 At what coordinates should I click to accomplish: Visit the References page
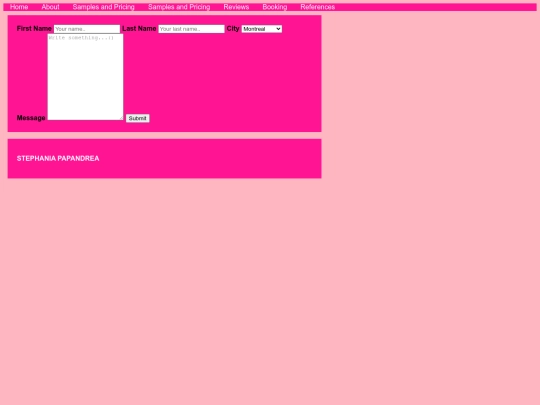(317, 7)
